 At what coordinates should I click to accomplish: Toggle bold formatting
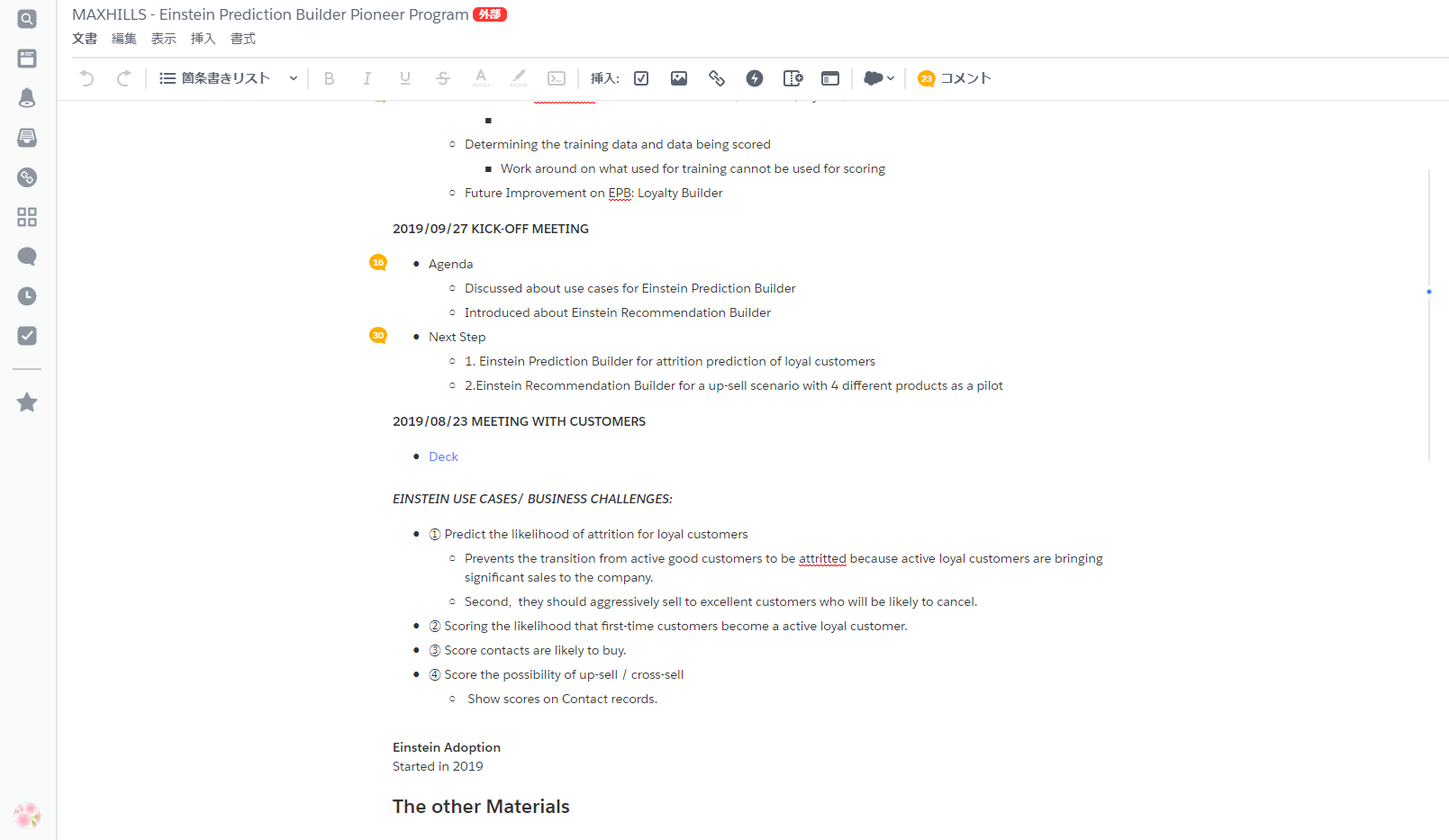click(330, 78)
